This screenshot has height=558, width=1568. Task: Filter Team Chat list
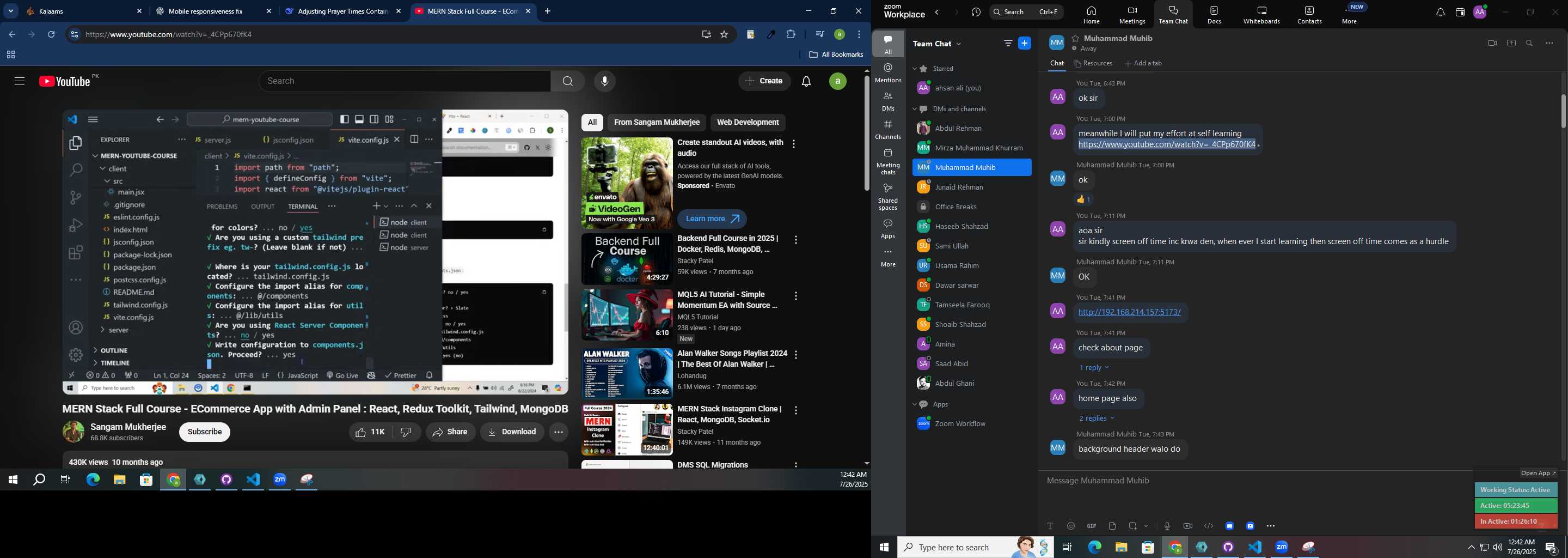[x=1008, y=43]
